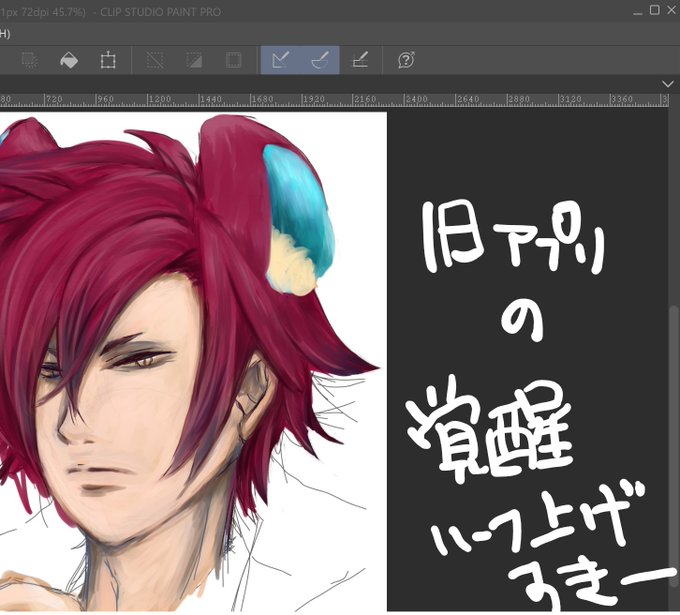Click the vertical canvas scrollbar

(x=674, y=434)
